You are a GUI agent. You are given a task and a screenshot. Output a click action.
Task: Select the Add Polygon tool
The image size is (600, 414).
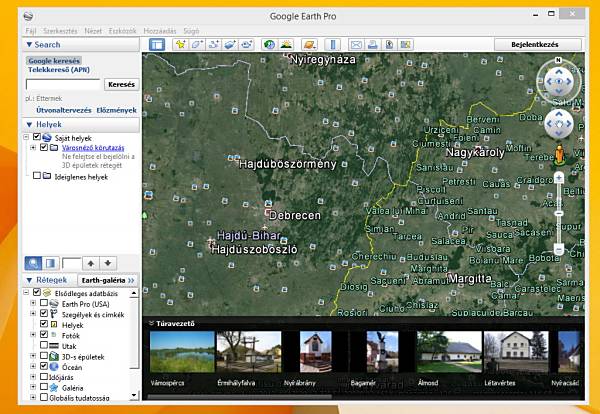[x=197, y=45]
